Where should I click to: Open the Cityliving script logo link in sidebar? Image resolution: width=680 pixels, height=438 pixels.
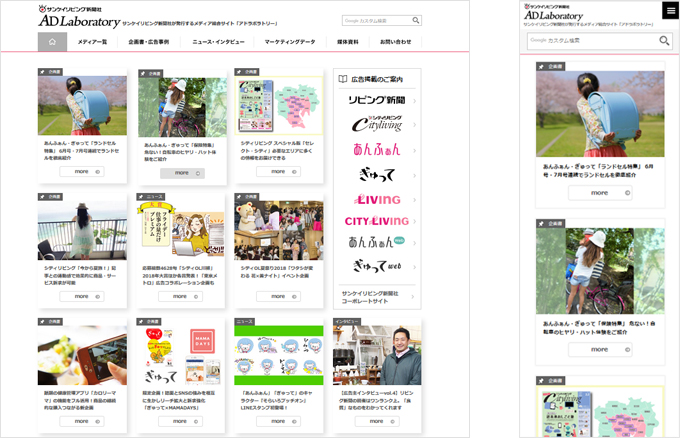click(377, 124)
